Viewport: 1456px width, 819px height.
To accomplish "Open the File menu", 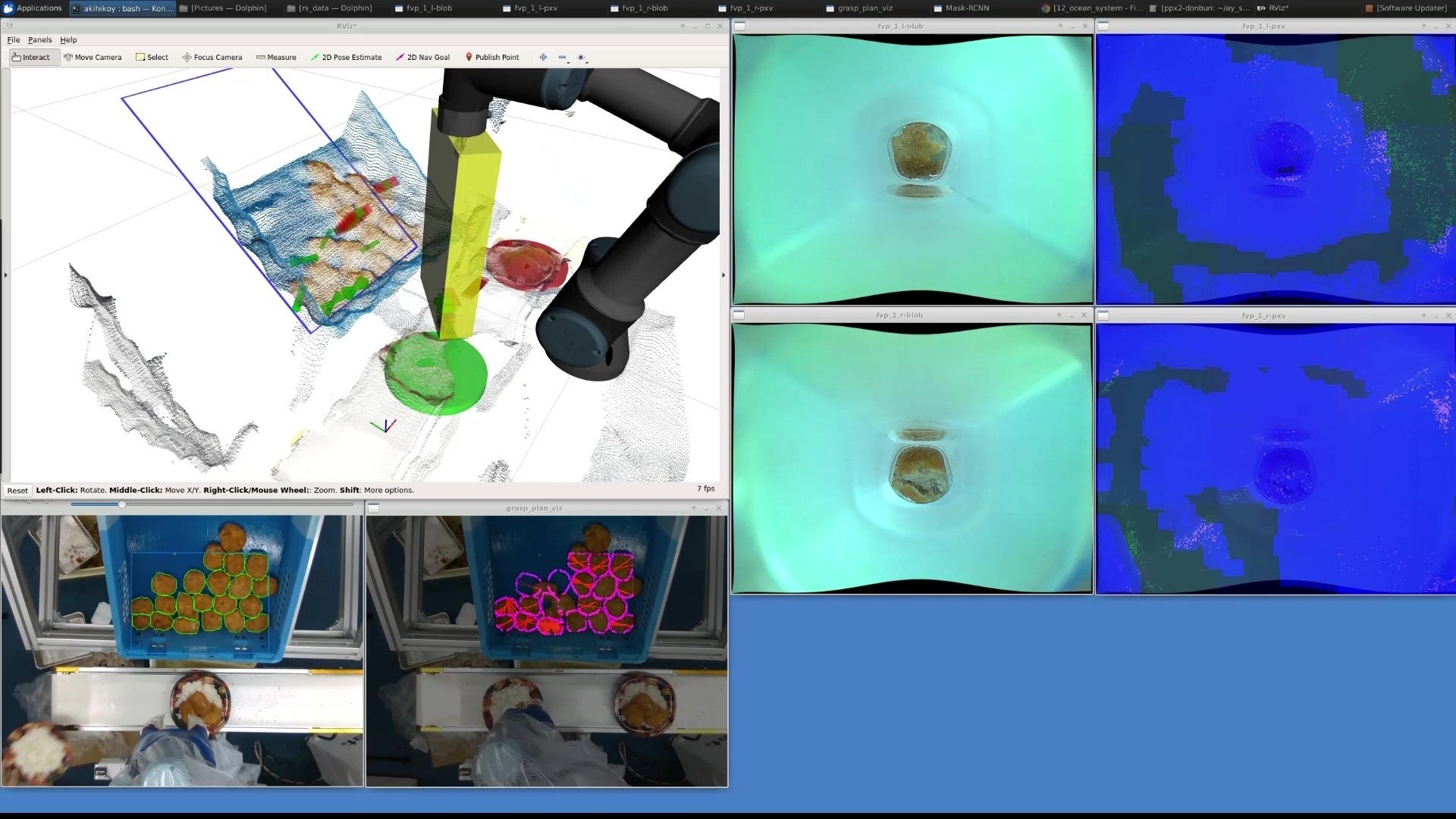I will 14,39.
